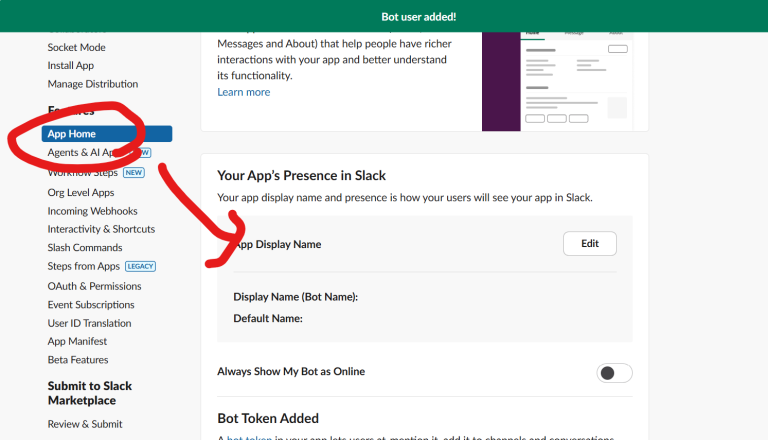Click the Bot user added banner

click(384, 16)
